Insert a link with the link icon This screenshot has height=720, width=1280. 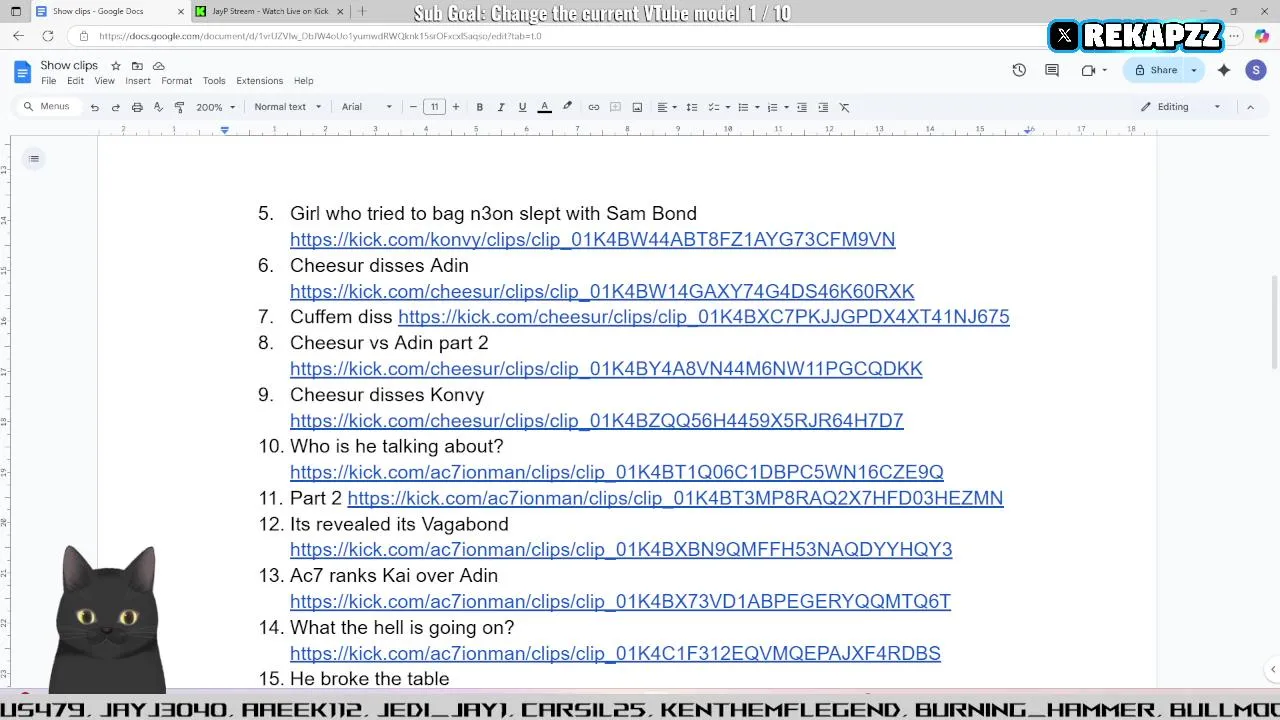pyautogui.click(x=594, y=107)
